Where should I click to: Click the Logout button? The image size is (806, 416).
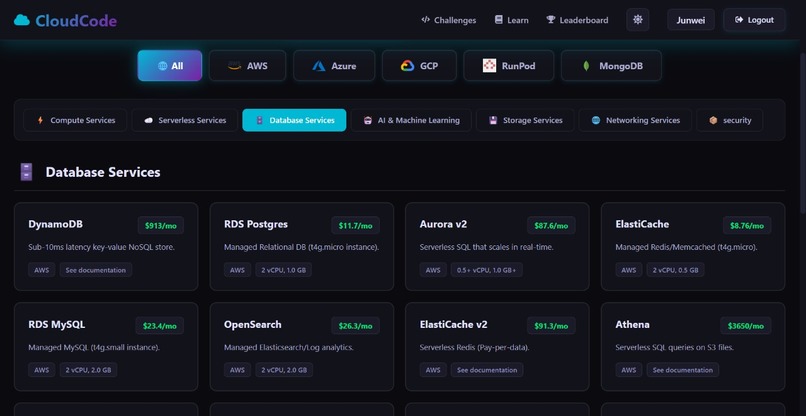point(754,20)
